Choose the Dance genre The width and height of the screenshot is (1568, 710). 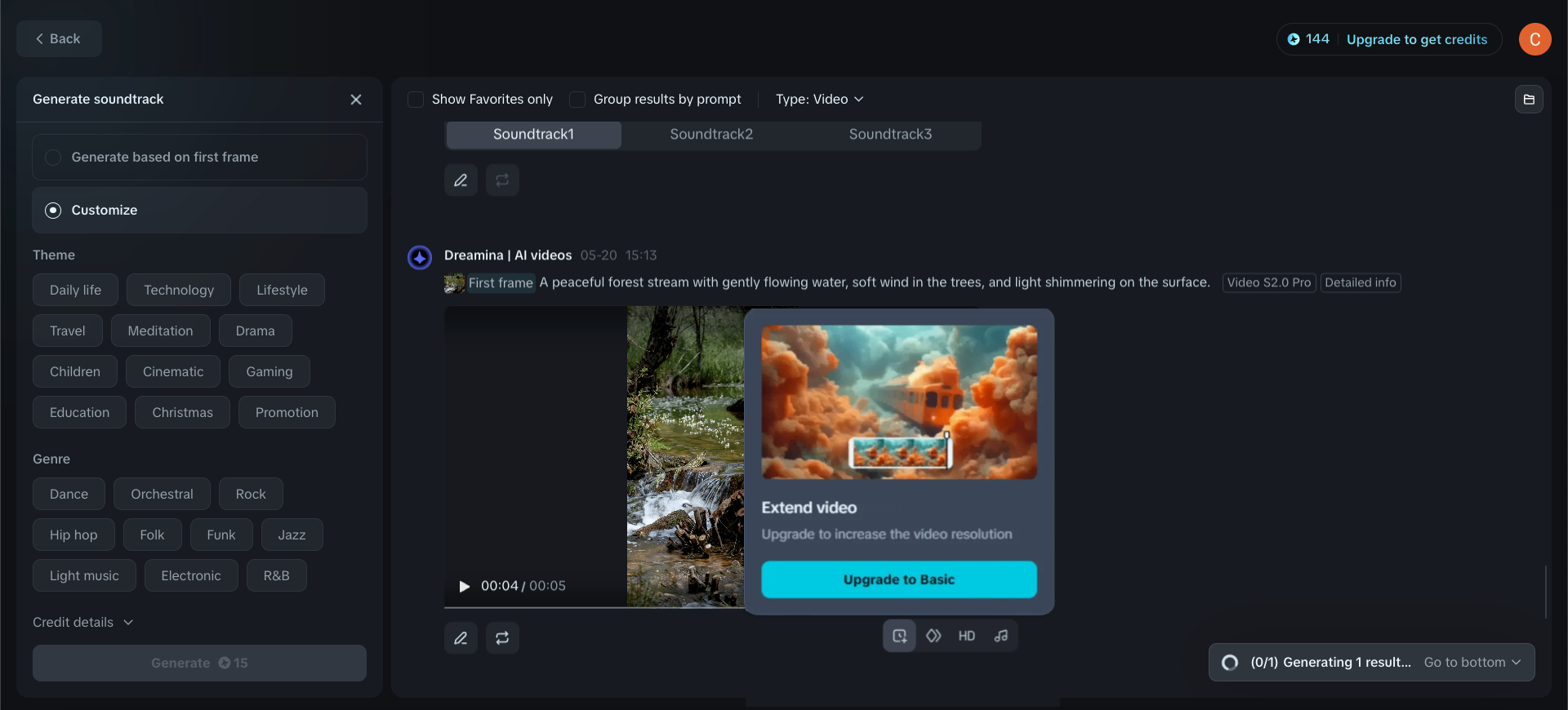coord(69,494)
